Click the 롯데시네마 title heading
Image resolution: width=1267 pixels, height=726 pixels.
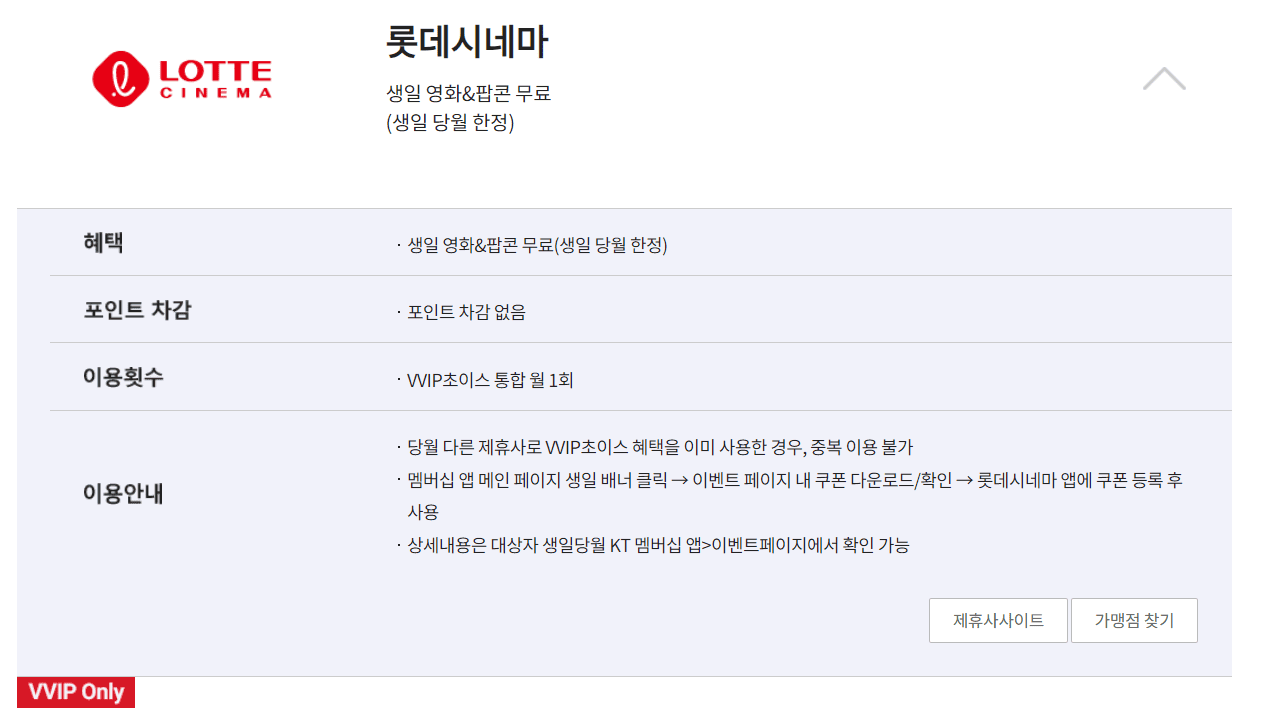click(467, 44)
